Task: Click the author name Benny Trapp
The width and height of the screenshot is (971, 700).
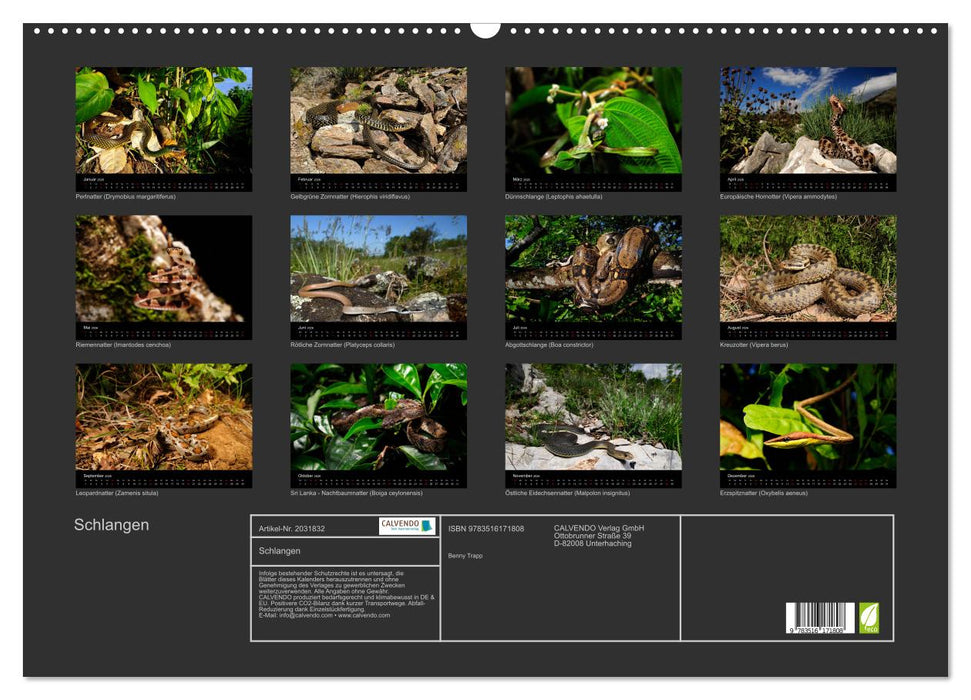Action: [465, 555]
